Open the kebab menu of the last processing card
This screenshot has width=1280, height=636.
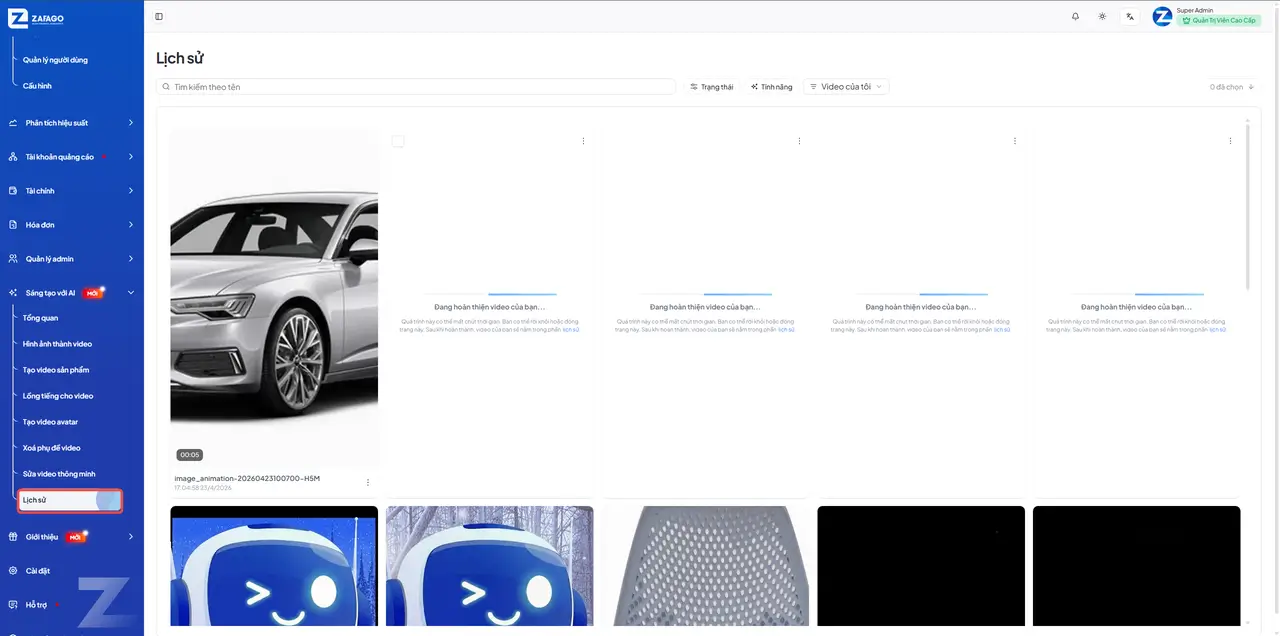[x=1230, y=141]
